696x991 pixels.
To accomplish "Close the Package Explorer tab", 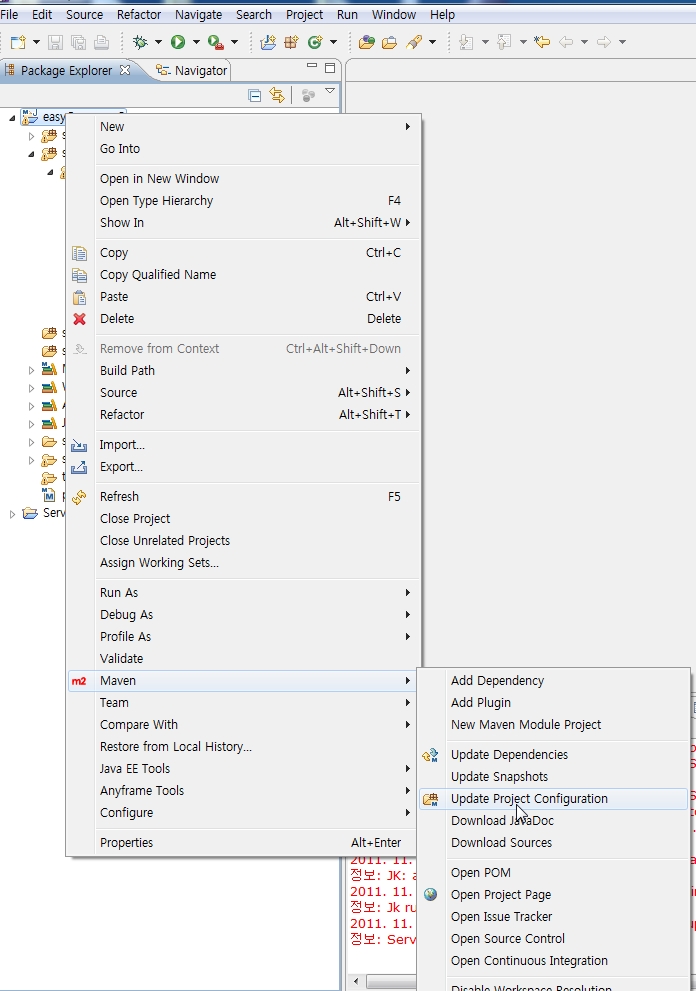I will (x=125, y=70).
